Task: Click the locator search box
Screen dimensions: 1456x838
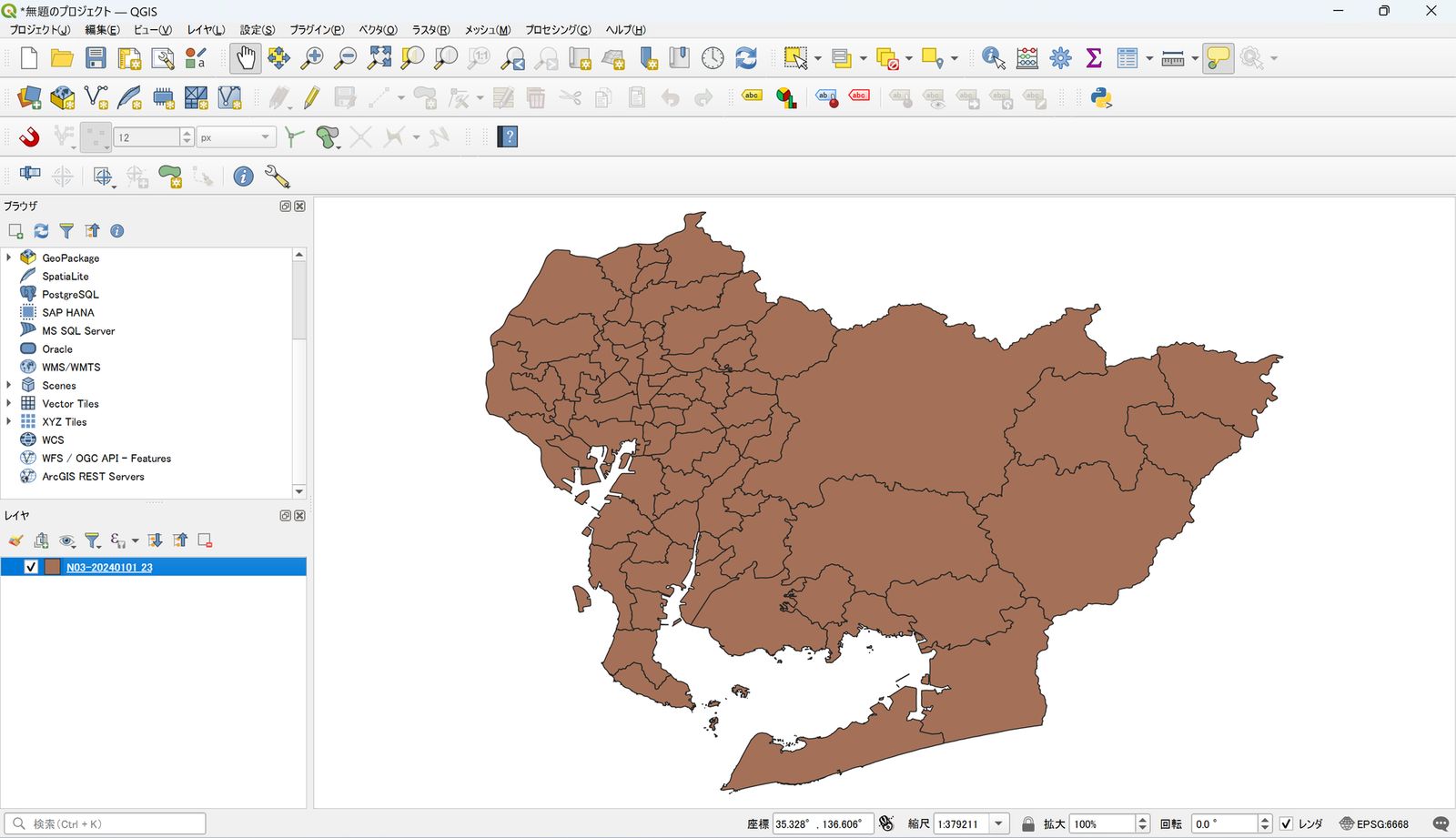Action: [105, 823]
